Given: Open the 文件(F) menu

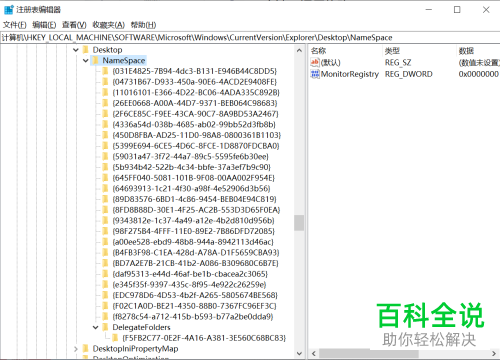Looking at the screenshot, I should tap(15, 25).
